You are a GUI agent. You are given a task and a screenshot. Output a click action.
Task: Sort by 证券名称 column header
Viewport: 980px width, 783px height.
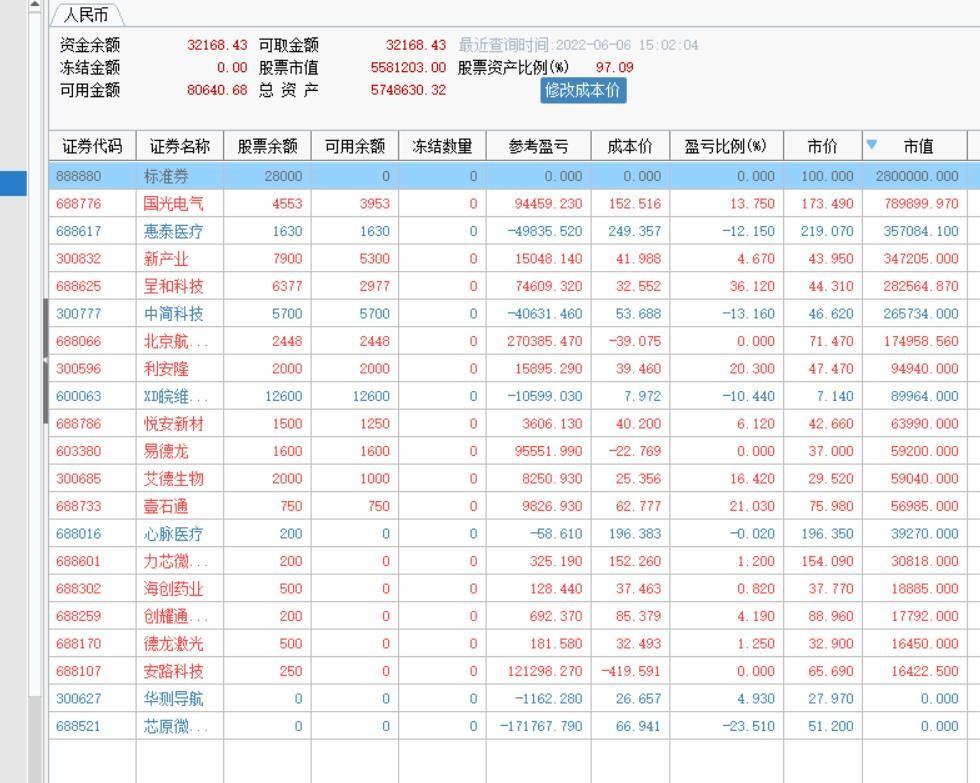pos(179,146)
